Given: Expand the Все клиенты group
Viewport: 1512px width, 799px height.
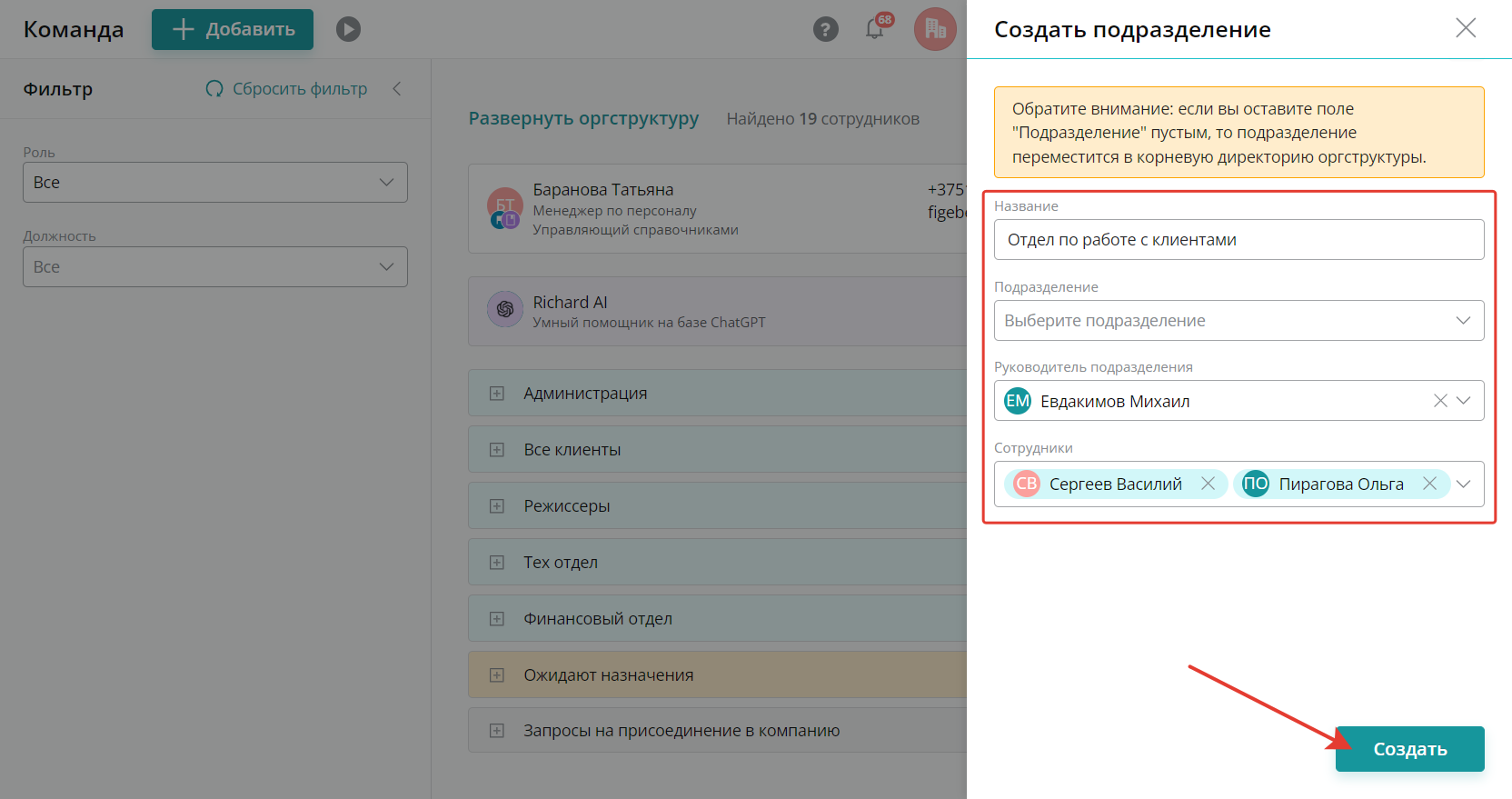Looking at the screenshot, I should click(x=497, y=450).
